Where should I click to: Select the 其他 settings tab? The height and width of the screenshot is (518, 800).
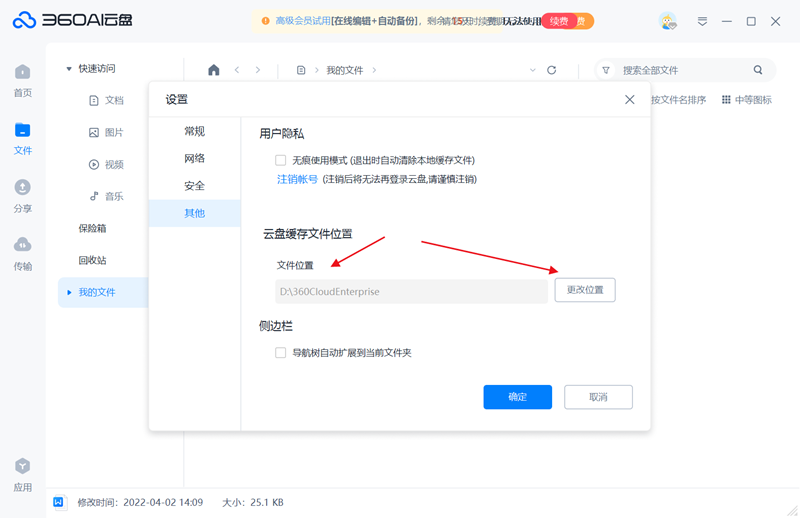tap(194, 213)
